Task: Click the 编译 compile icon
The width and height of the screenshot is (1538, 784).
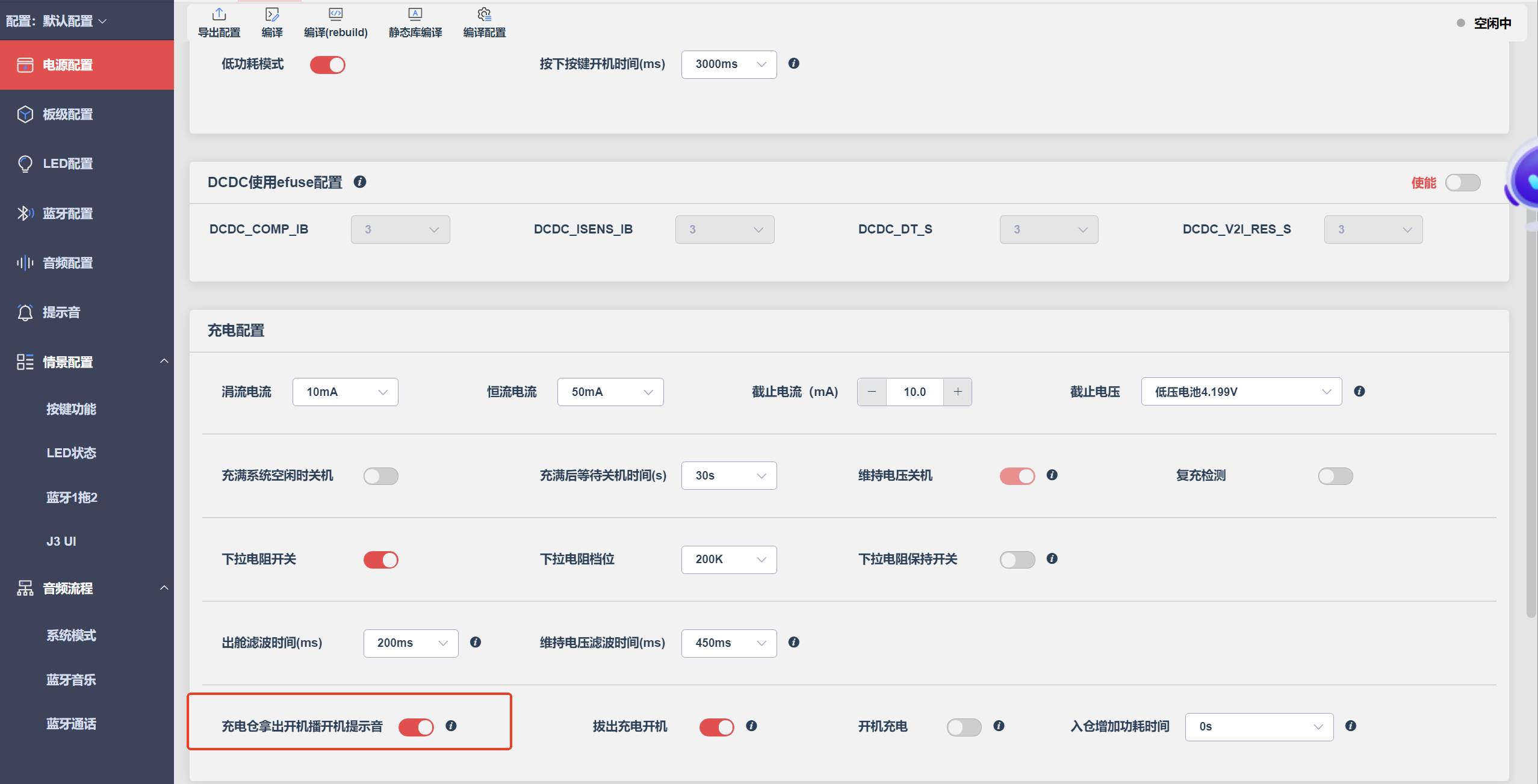Action: 272,14
